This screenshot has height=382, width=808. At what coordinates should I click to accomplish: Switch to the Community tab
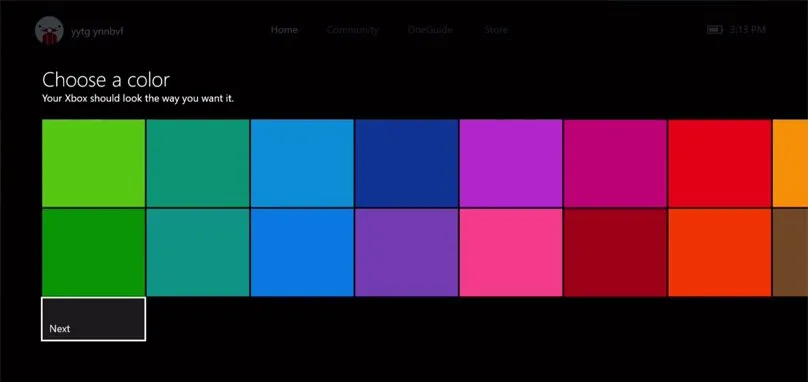pyautogui.click(x=352, y=30)
